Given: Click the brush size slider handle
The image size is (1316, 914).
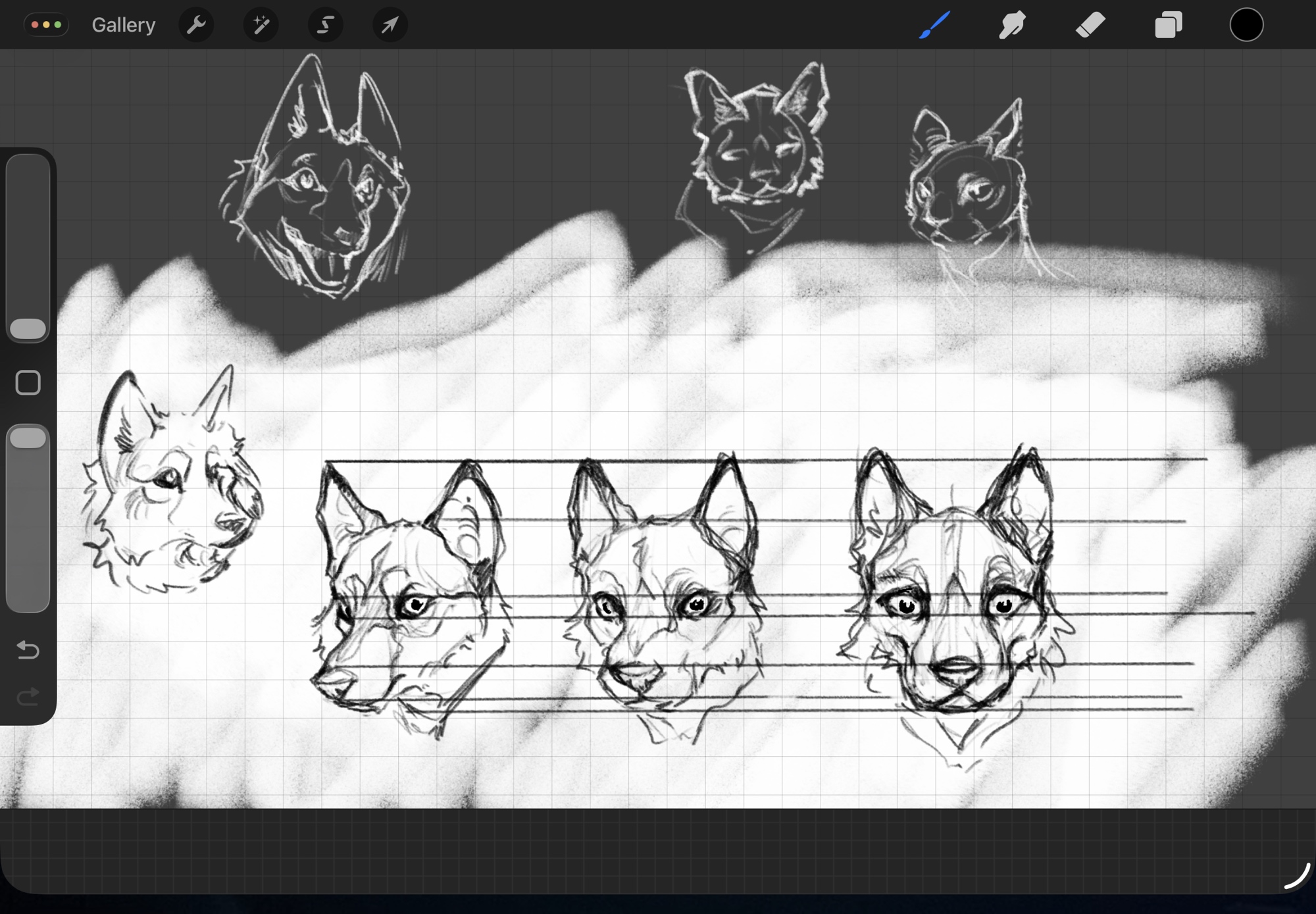Looking at the screenshot, I should (28, 328).
